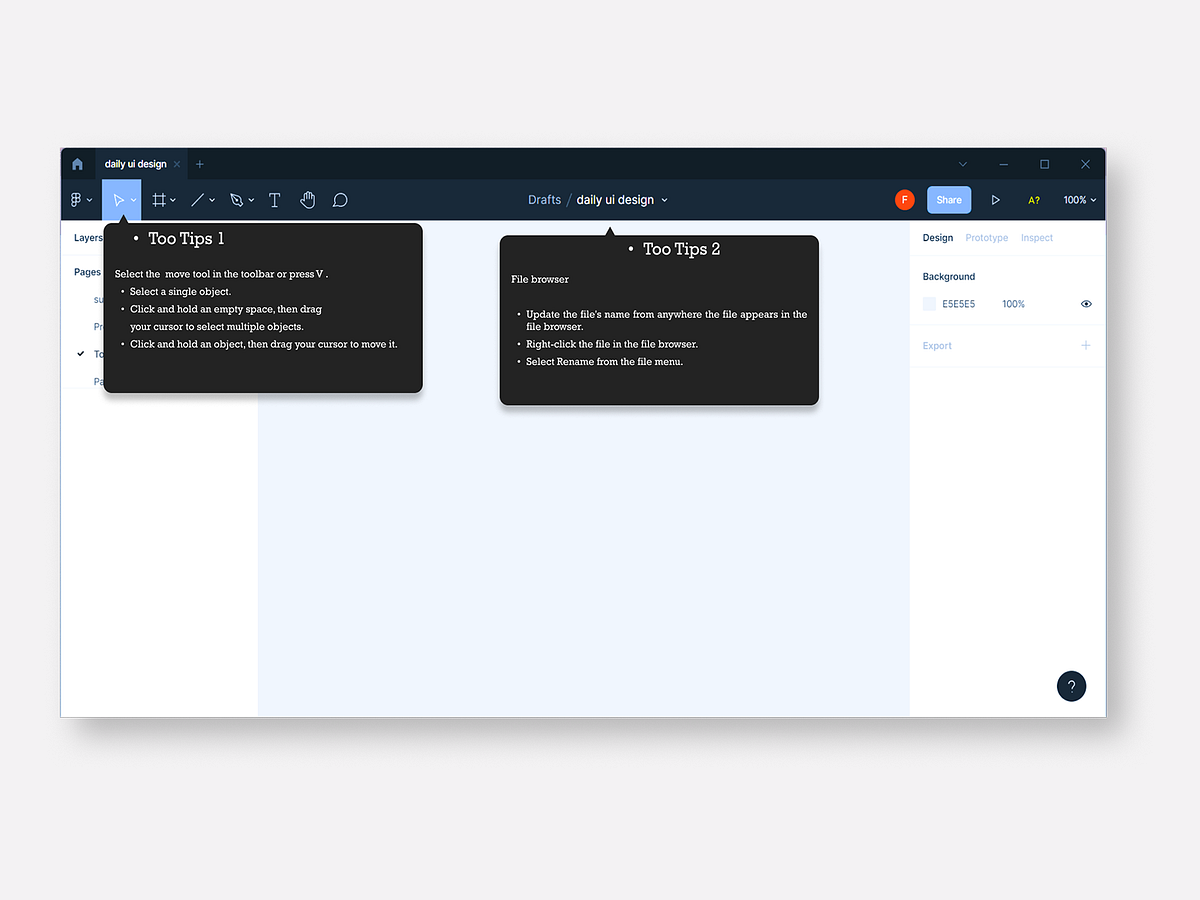Expand the daily ui design file name menu

point(663,199)
